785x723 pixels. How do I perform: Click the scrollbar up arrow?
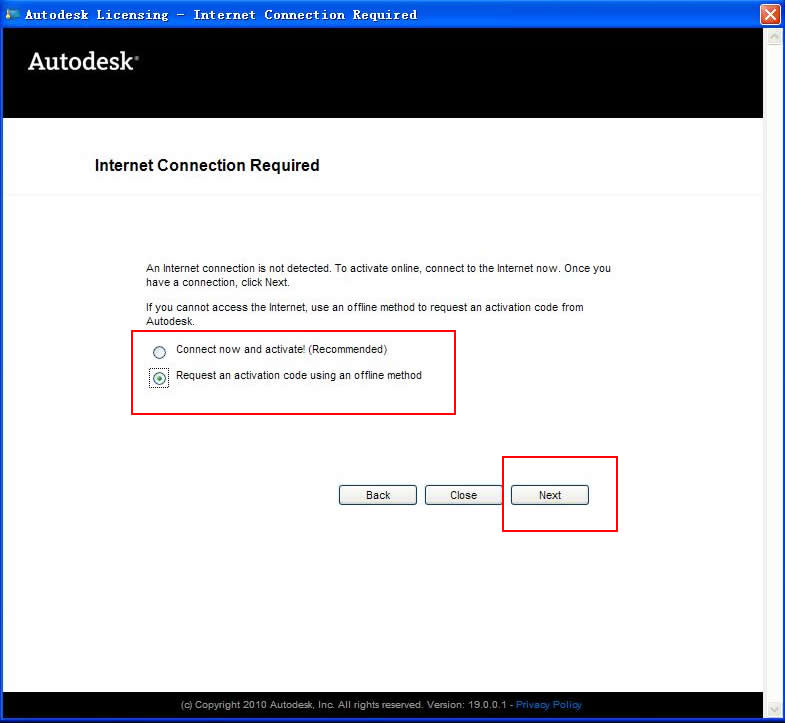pyautogui.click(x=773, y=38)
